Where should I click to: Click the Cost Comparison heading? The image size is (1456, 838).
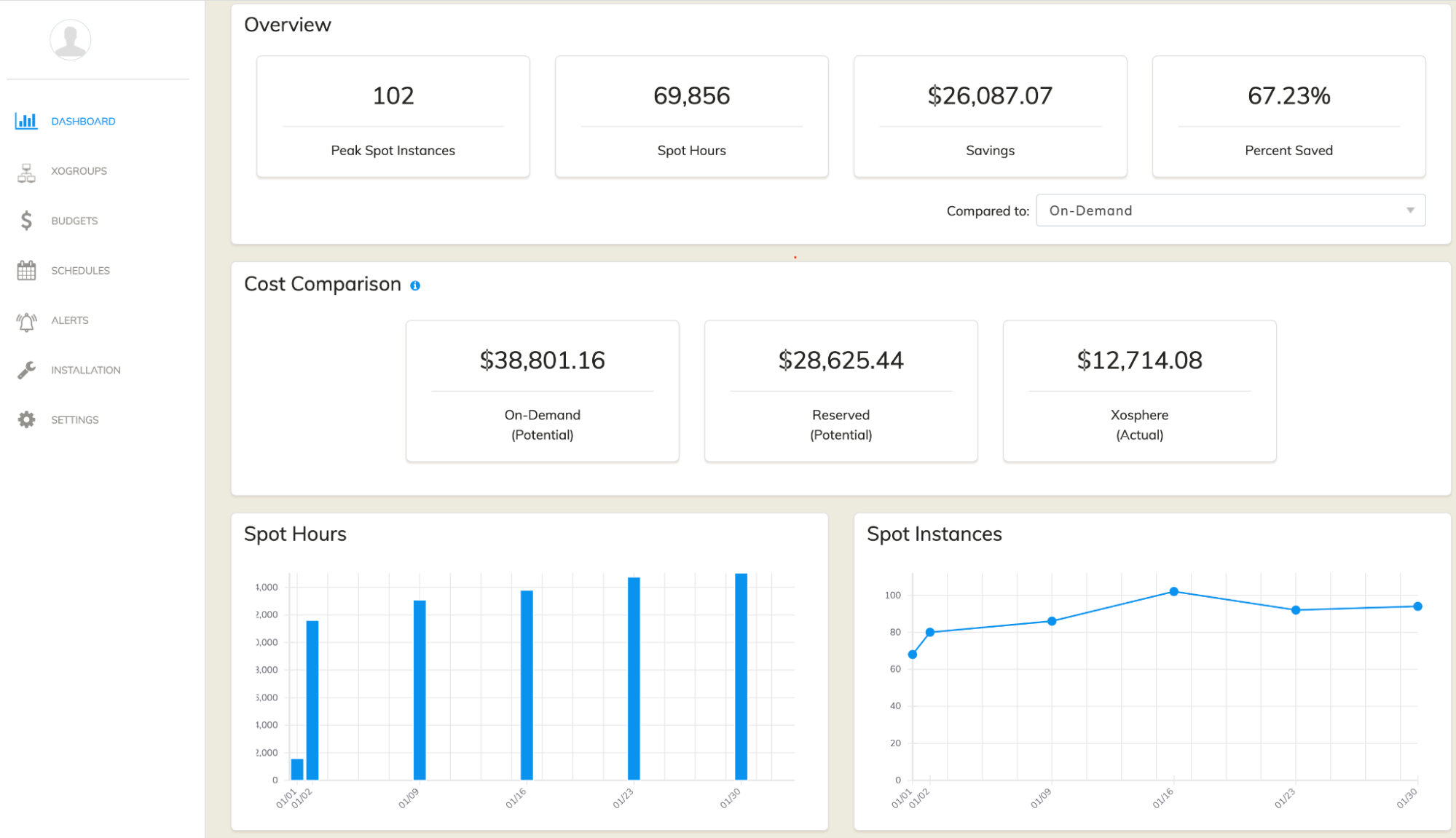pos(323,284)
